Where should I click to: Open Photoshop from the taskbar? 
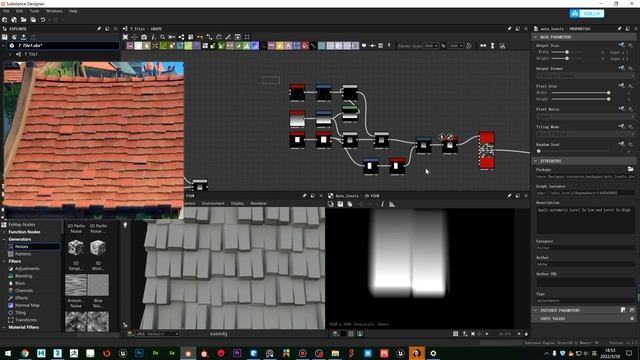point(139,353)
